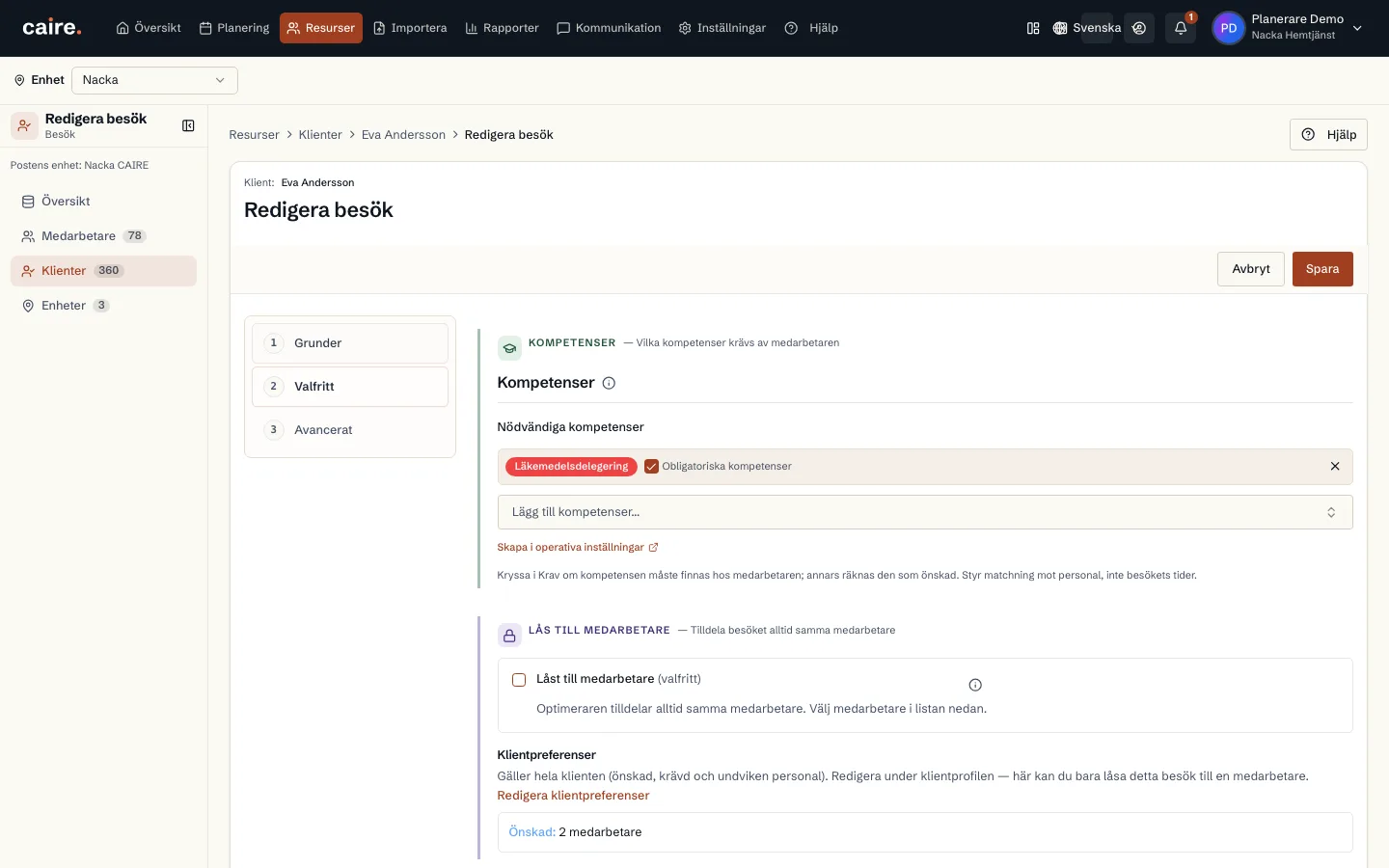The height and width of the screenshot is (868, 1389).
Task: Click the Redigera besök header icon
Action: 24,125
